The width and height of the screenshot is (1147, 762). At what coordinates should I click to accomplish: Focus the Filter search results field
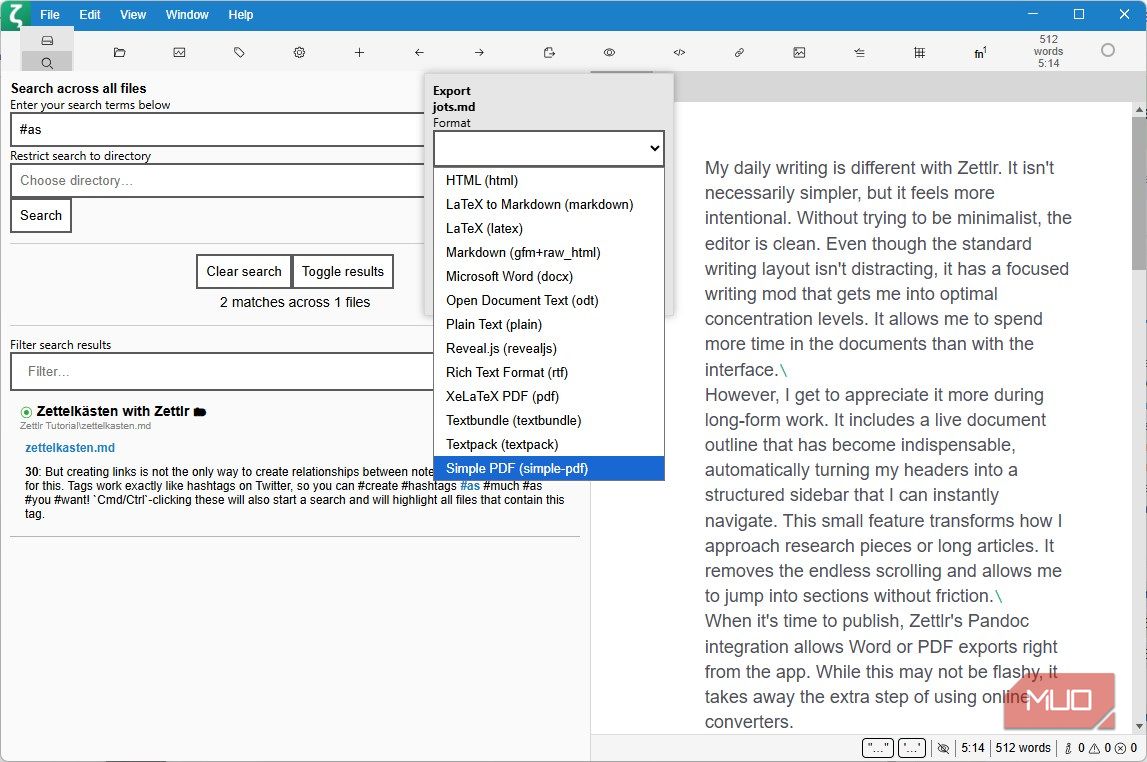pos(222,371)
